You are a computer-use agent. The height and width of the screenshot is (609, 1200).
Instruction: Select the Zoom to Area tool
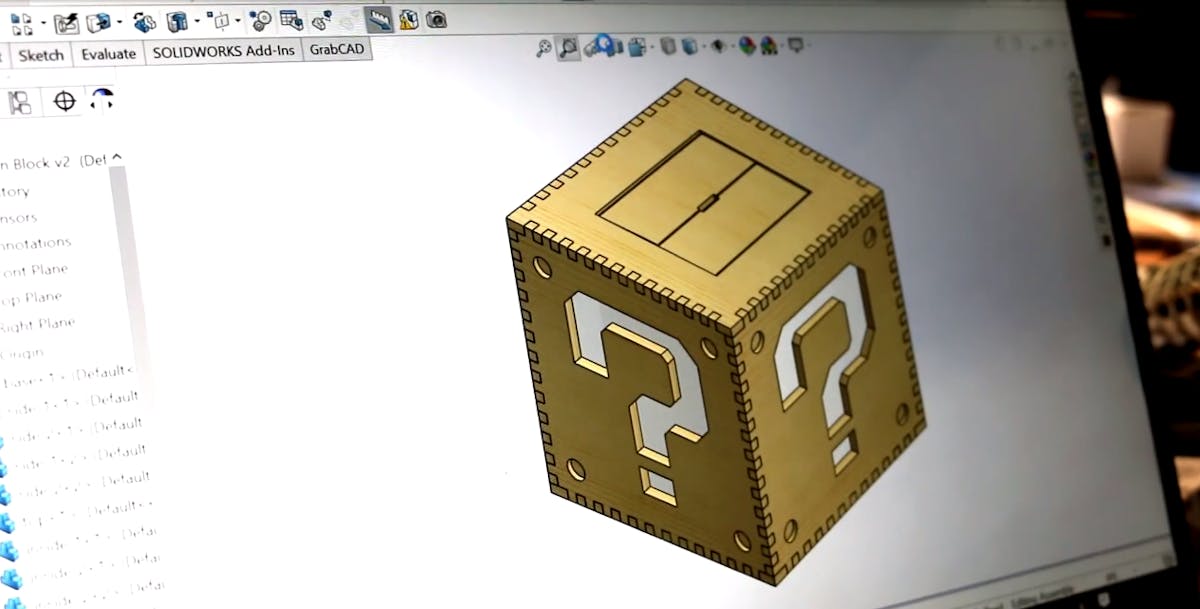568,47
